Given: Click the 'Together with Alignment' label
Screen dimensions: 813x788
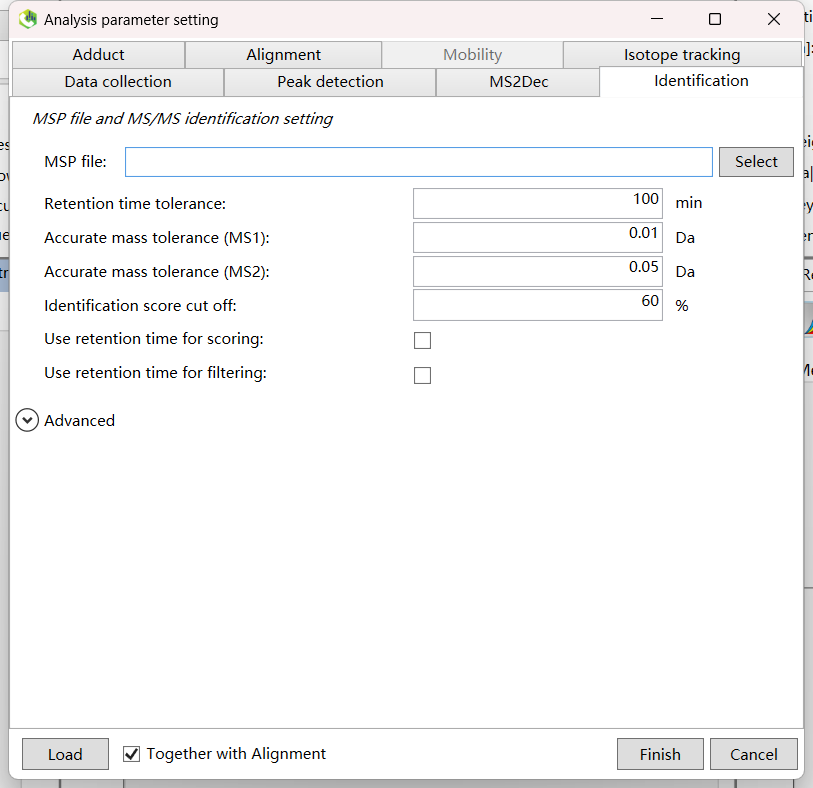Looking at the screenshot, I should [236, 753].
